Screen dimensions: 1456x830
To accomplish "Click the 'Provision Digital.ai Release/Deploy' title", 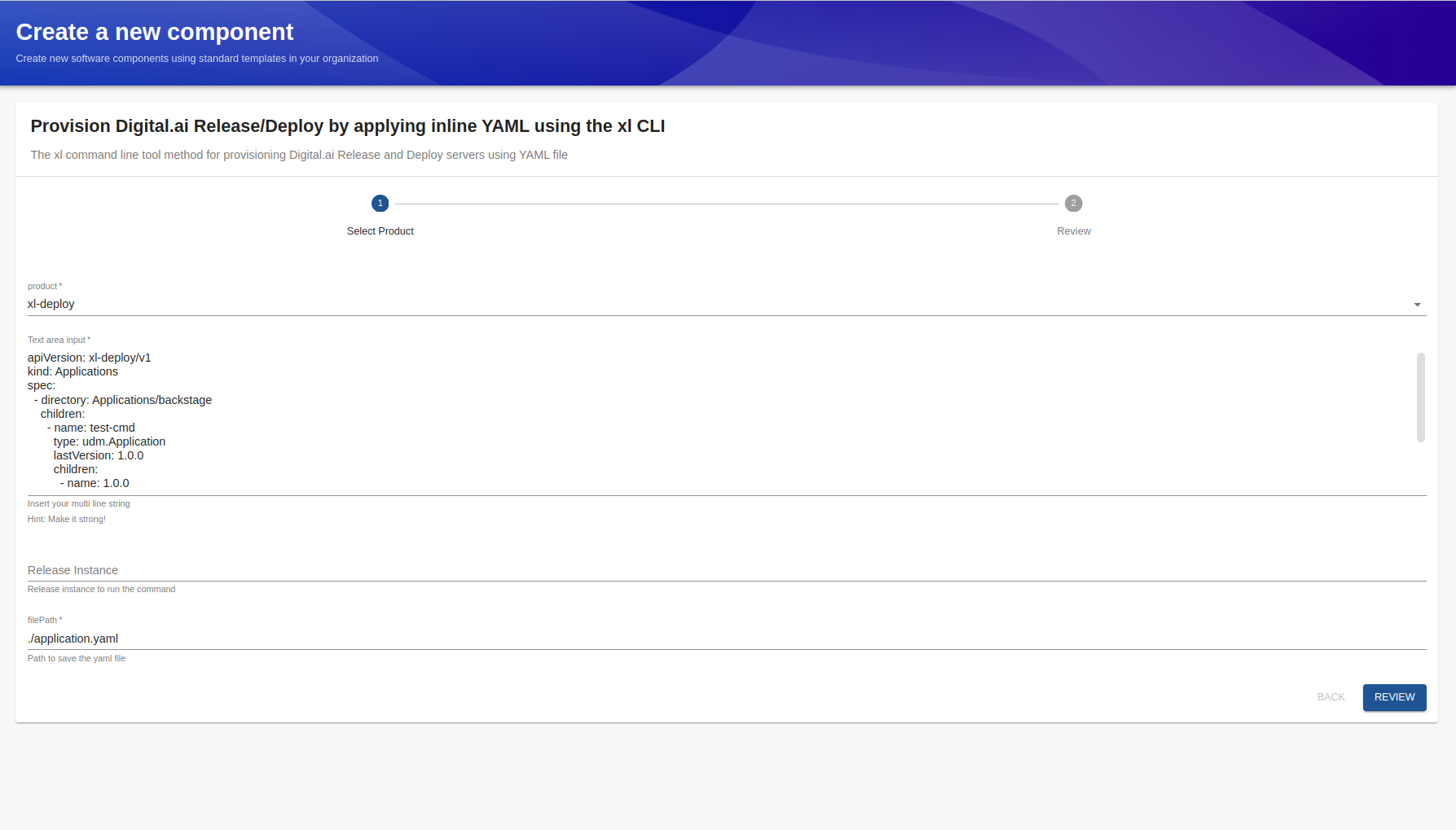I will (x=348, y=126).
